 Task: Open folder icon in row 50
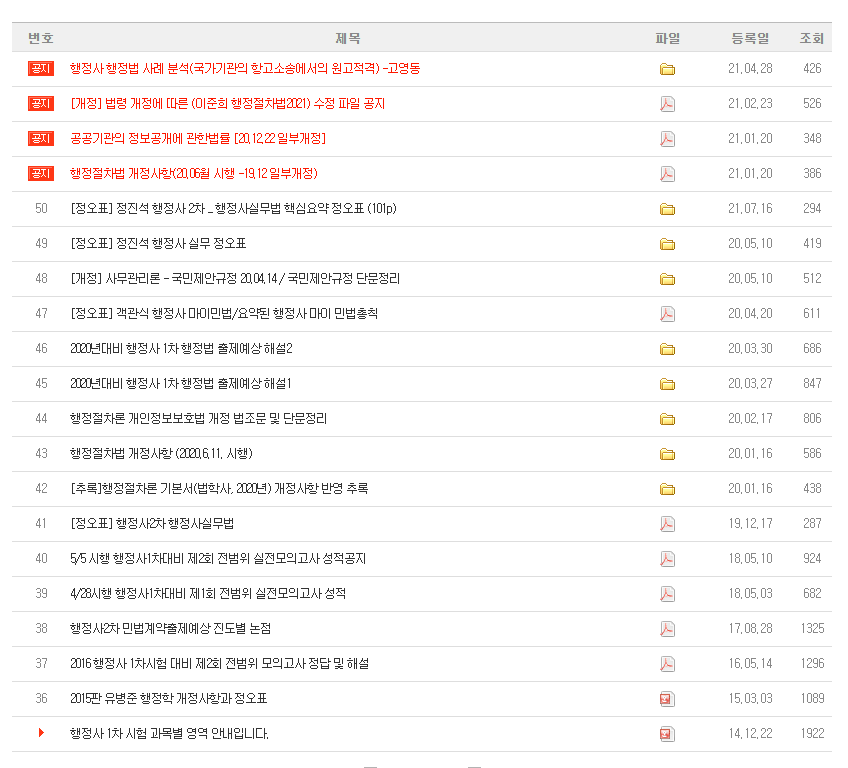pos(667,209)
